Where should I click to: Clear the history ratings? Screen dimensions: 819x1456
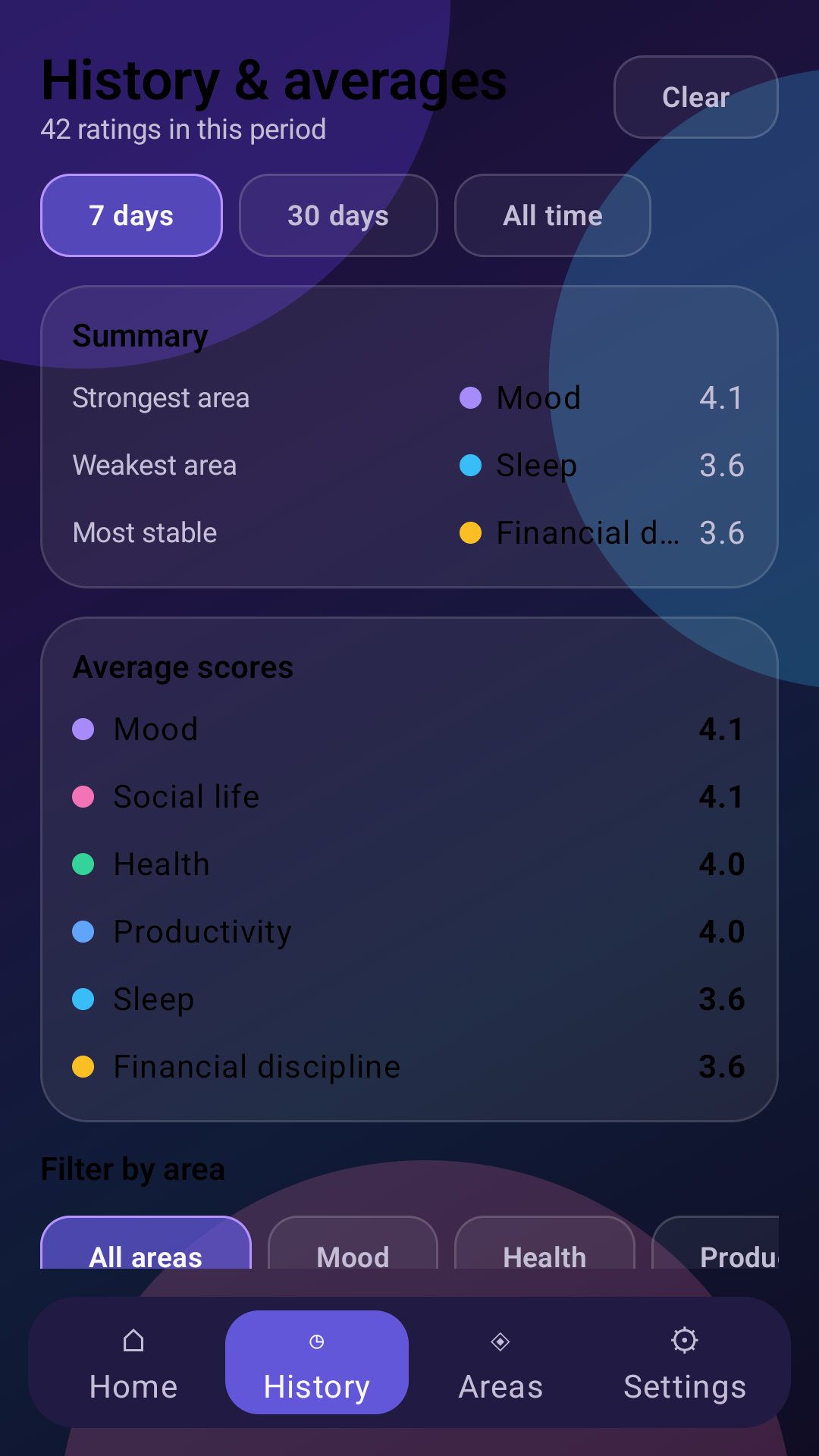(696, 97)
